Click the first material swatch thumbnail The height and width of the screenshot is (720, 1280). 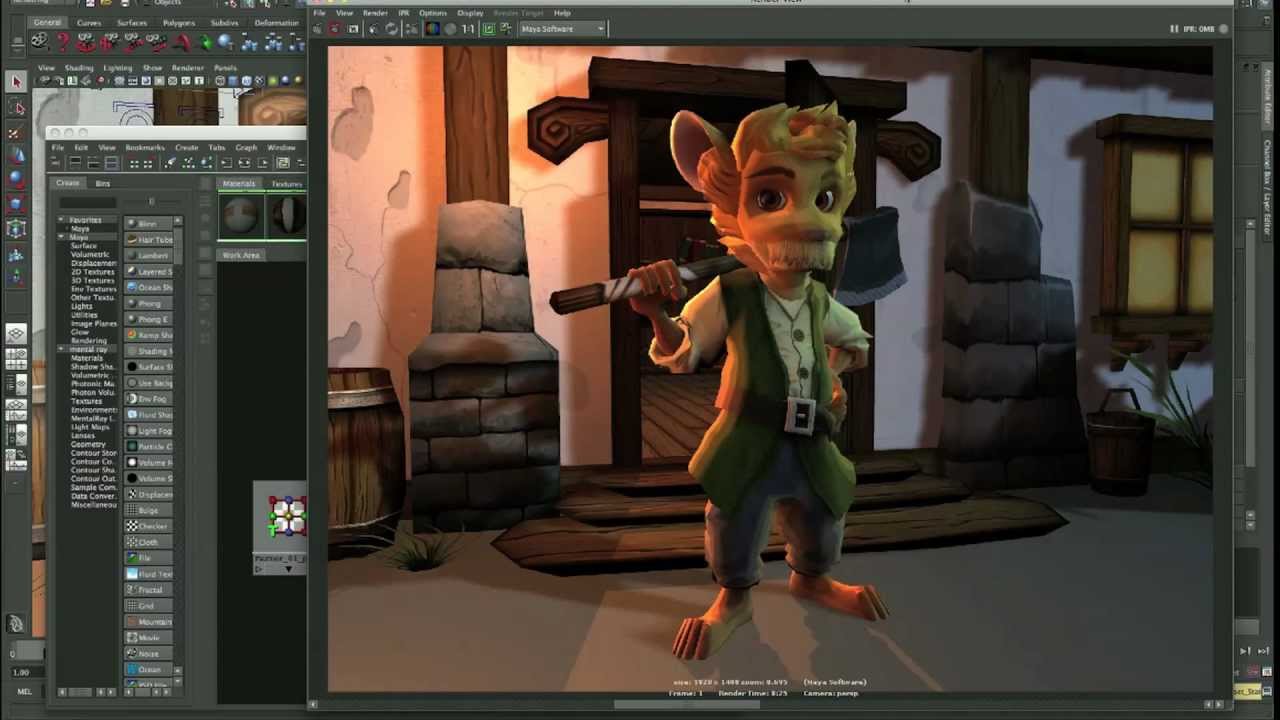(x=241, y=216)
